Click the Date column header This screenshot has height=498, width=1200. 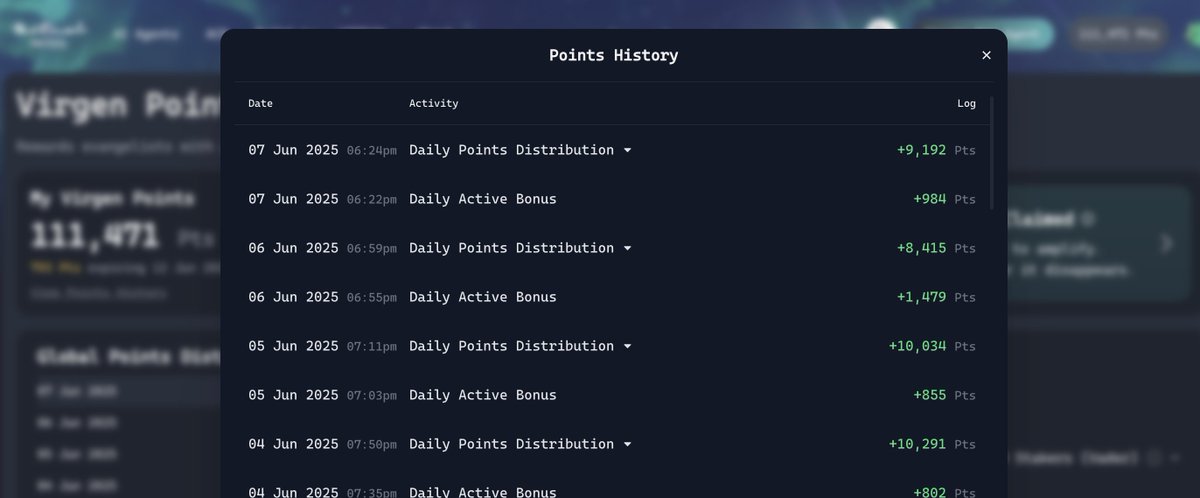[260, 103]
